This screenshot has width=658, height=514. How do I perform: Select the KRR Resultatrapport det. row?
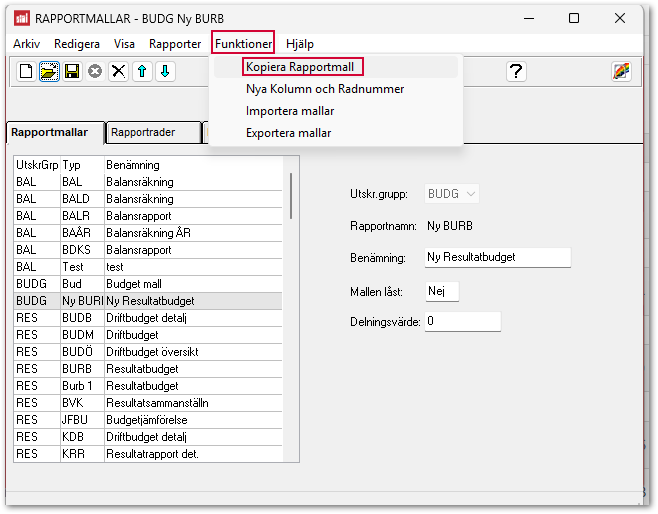148,454
